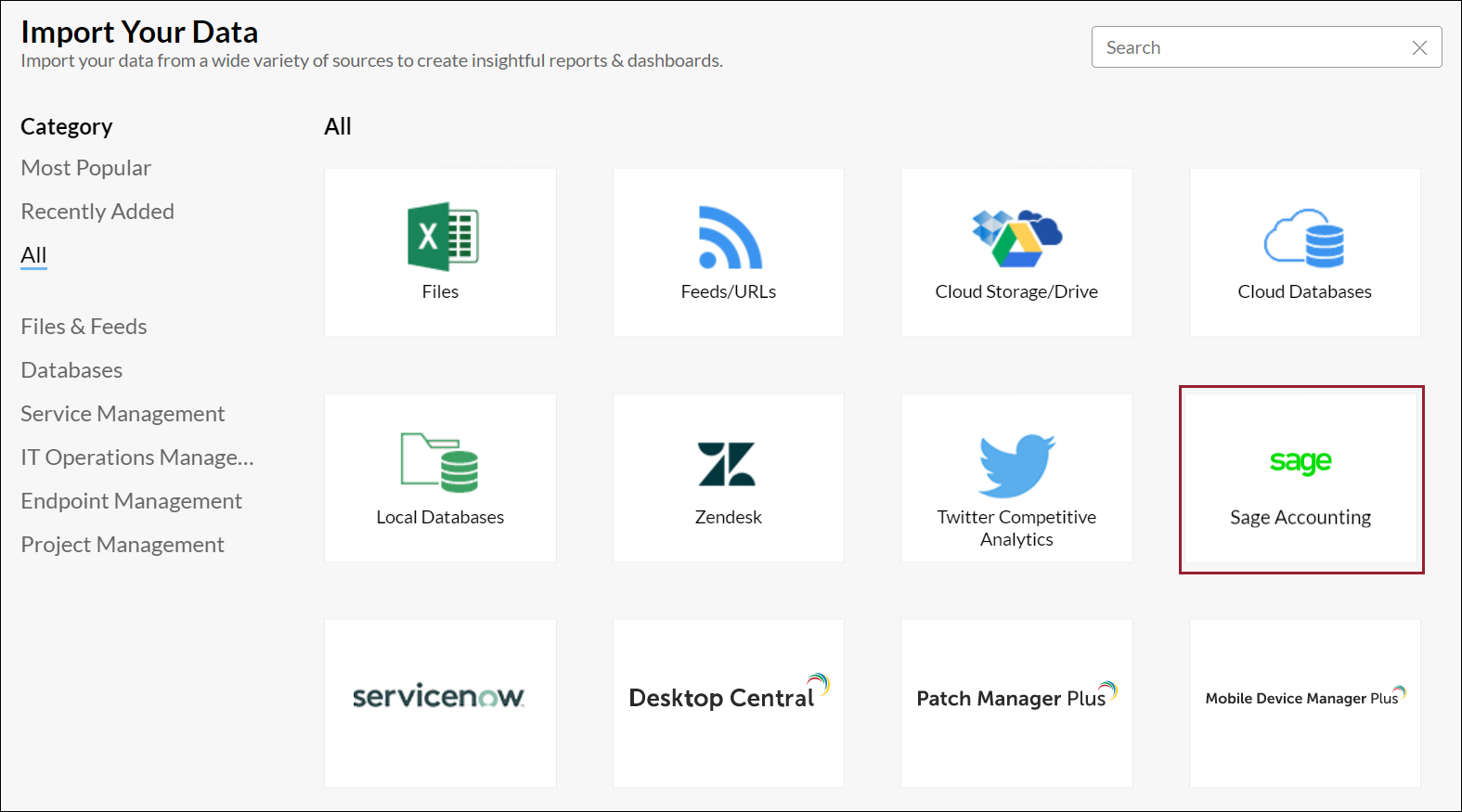The height and width of the screenshot is (812, 1462).
Task: Click the Sage Accounting label
Action: tap(1300, 518)
